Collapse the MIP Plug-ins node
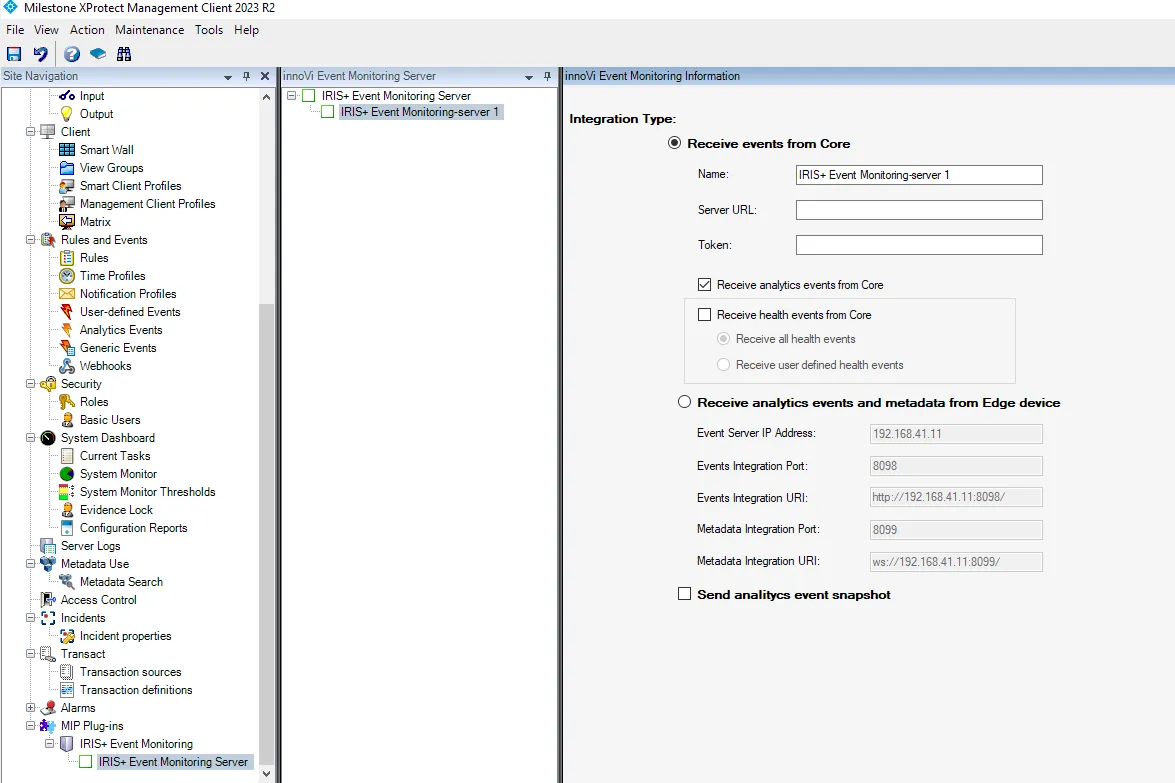This screenshot has width=1175, height=783. 31,726
